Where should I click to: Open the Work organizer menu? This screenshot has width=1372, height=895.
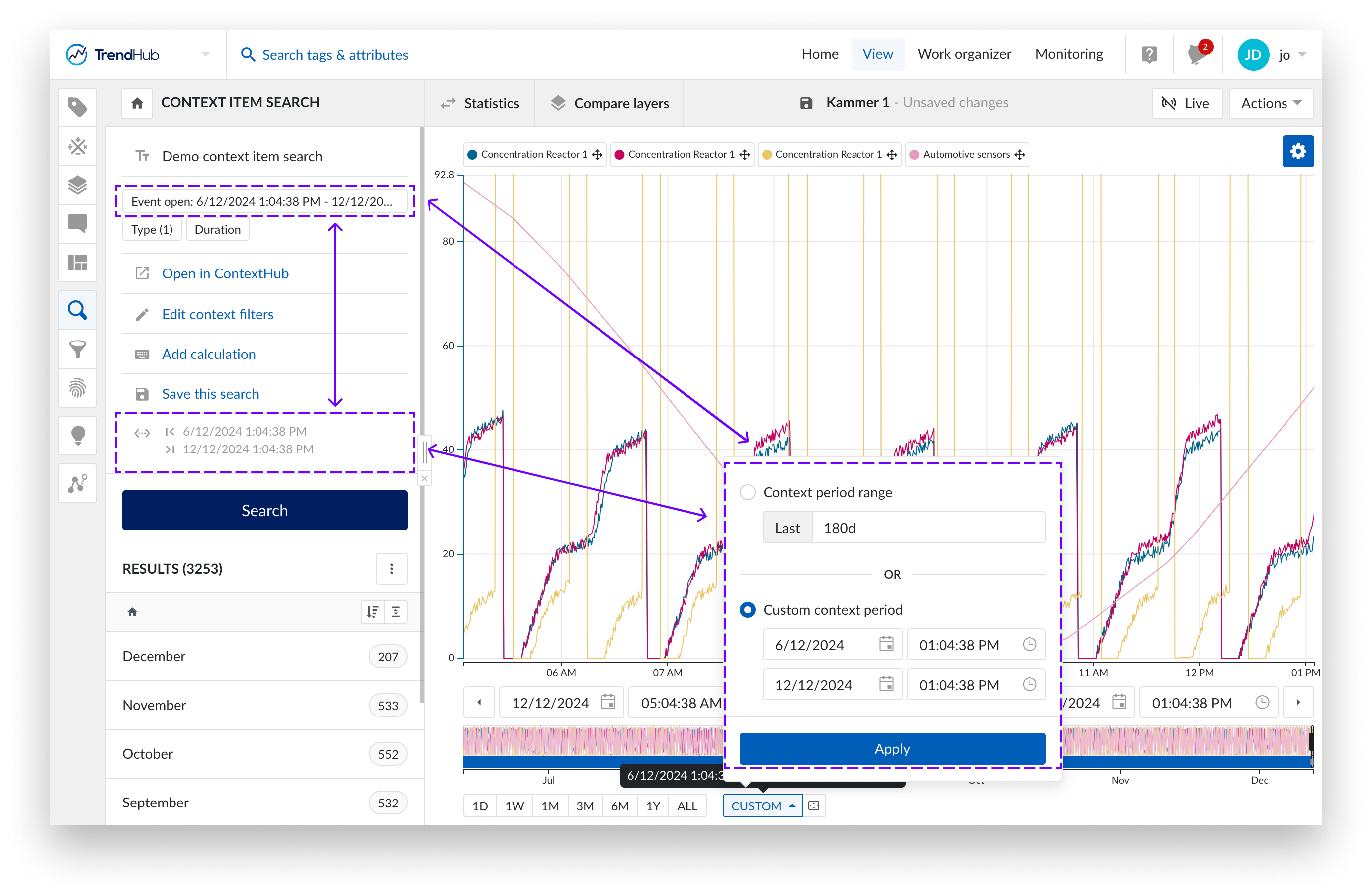(964, 54)
